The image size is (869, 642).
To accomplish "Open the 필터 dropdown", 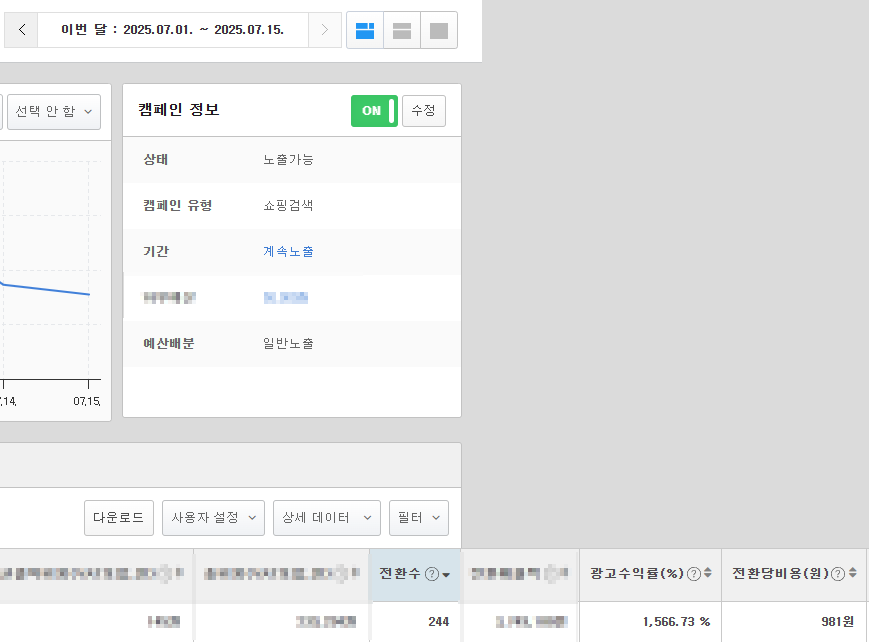I will 419,518.
